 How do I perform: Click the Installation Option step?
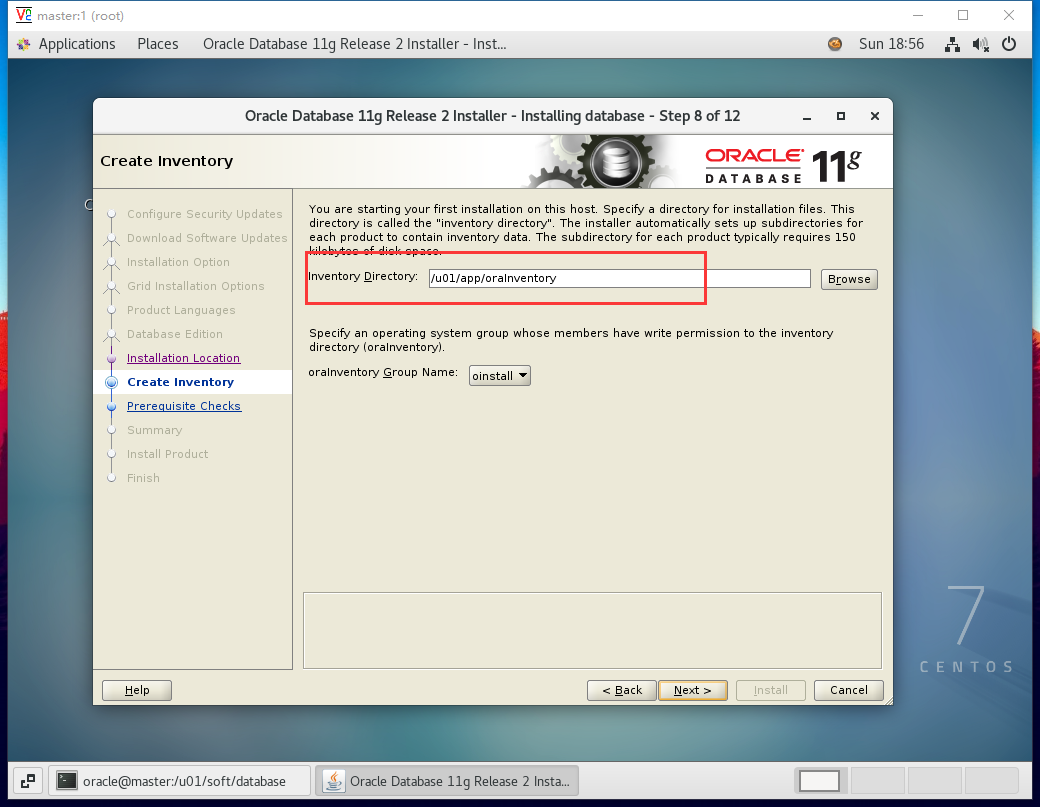178,262
